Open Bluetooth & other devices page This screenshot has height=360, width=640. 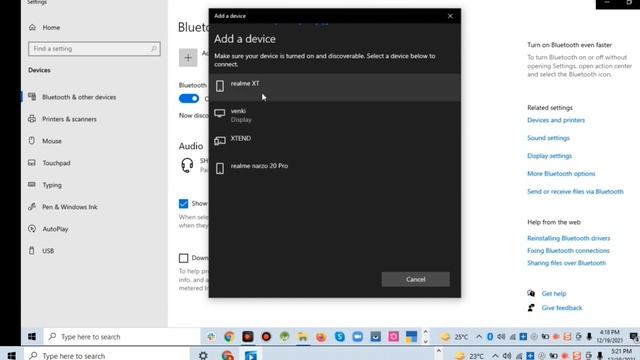point(79,97)
